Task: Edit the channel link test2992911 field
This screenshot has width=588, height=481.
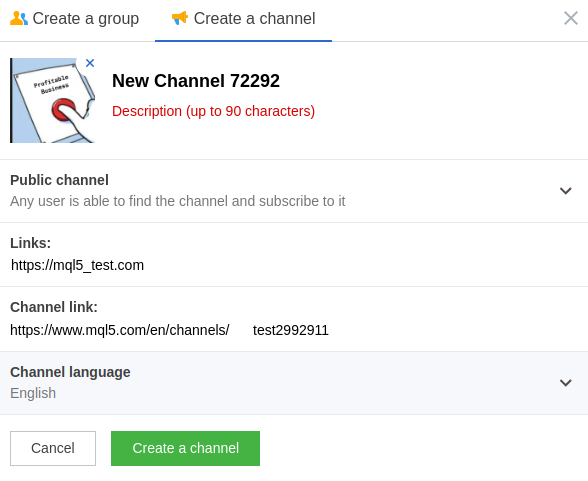Action: click(x=291, y=330)
